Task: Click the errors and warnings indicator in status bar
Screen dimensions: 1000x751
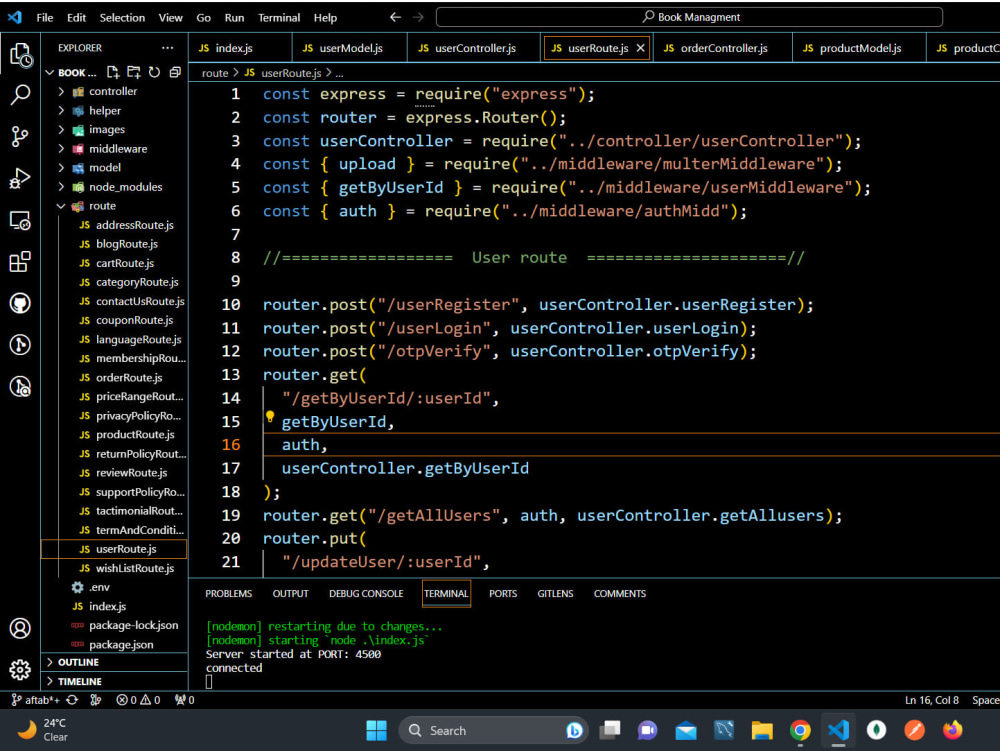Action: [x=138, y=700]
